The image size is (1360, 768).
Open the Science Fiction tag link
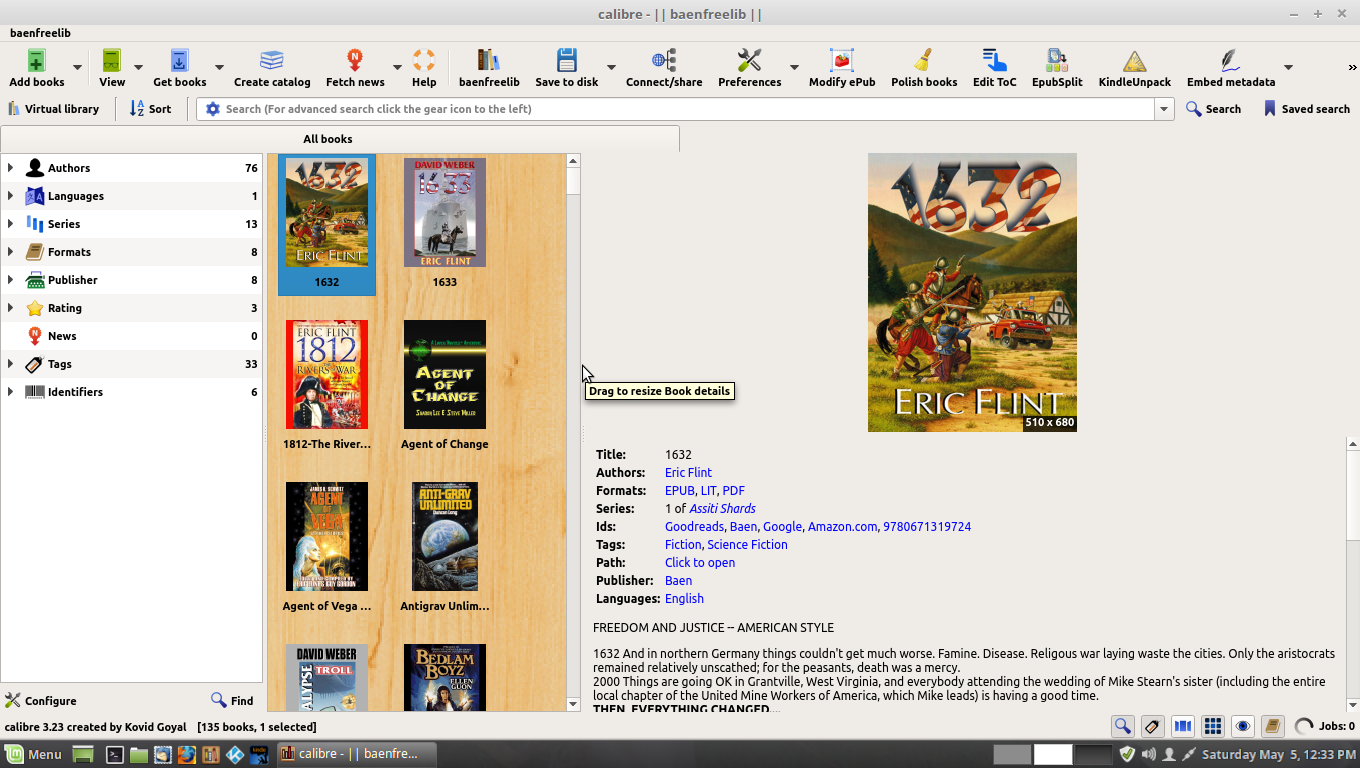[x=747, y=545]
